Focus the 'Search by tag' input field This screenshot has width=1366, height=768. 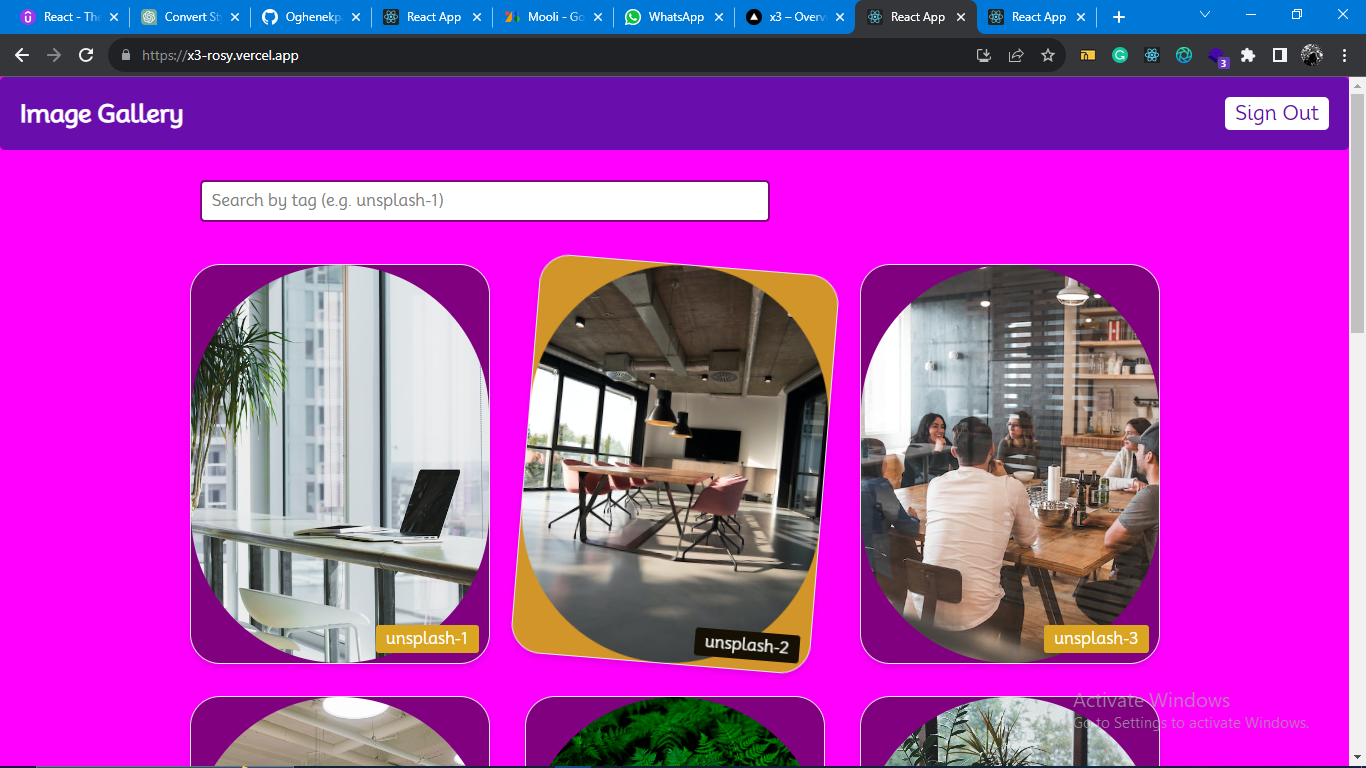[x=485, y=201]
